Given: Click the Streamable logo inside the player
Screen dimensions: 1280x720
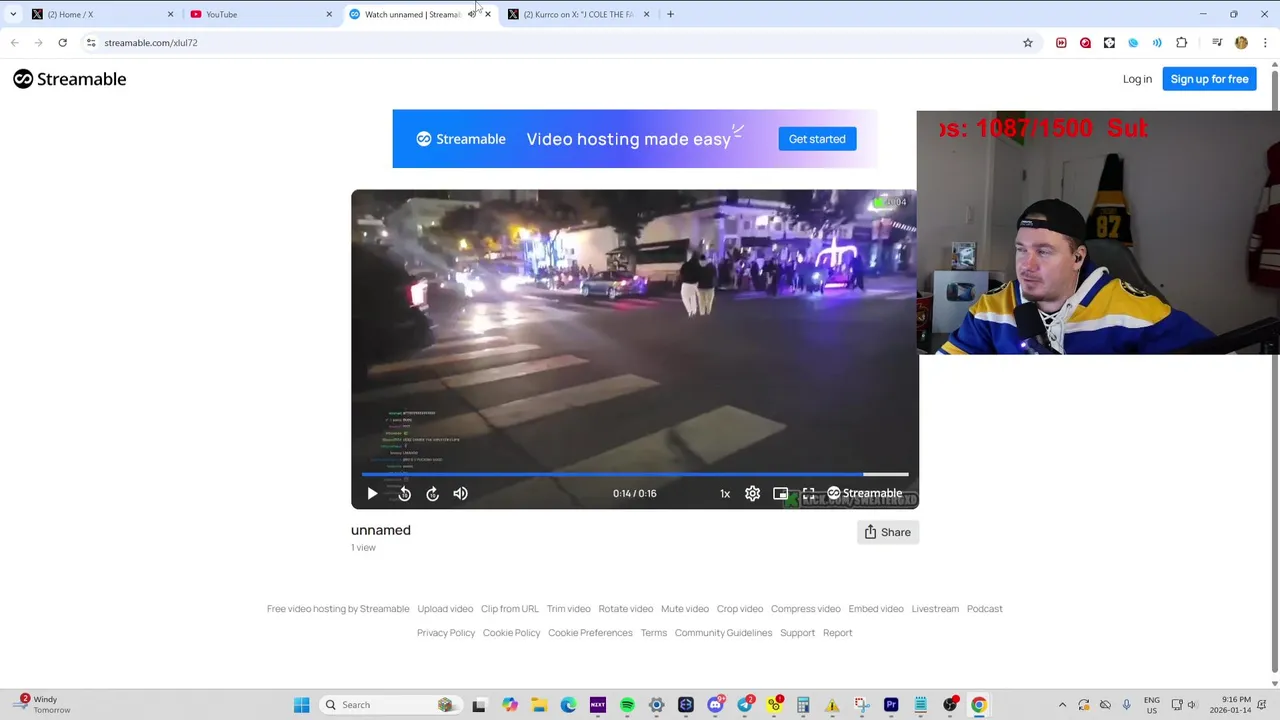Looking at the screenshot, I should tap(865, 493).
